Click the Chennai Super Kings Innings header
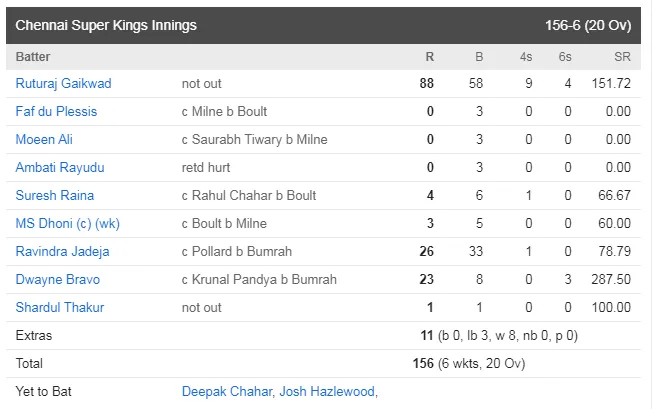Screen dimensions: 653x409 click(106, 25)
